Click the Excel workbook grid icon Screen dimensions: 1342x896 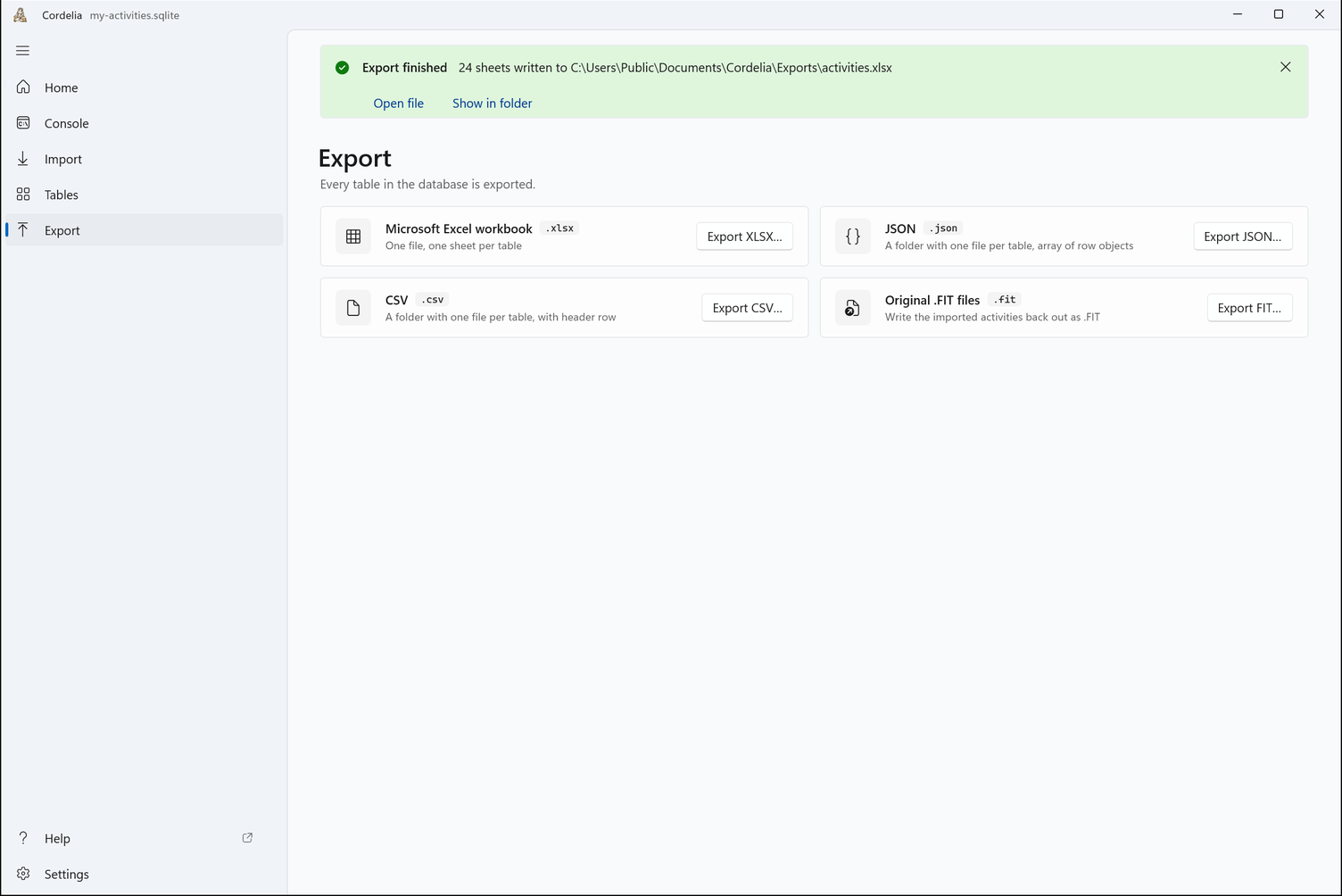(x=353, y=236)
